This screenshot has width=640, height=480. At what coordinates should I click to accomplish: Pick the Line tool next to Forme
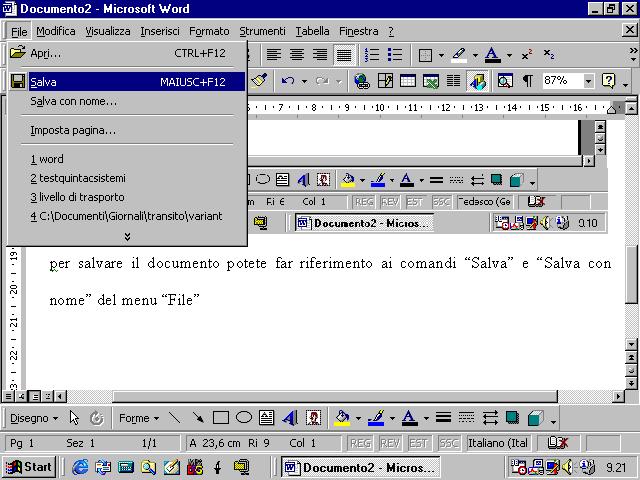coord(175,418)
